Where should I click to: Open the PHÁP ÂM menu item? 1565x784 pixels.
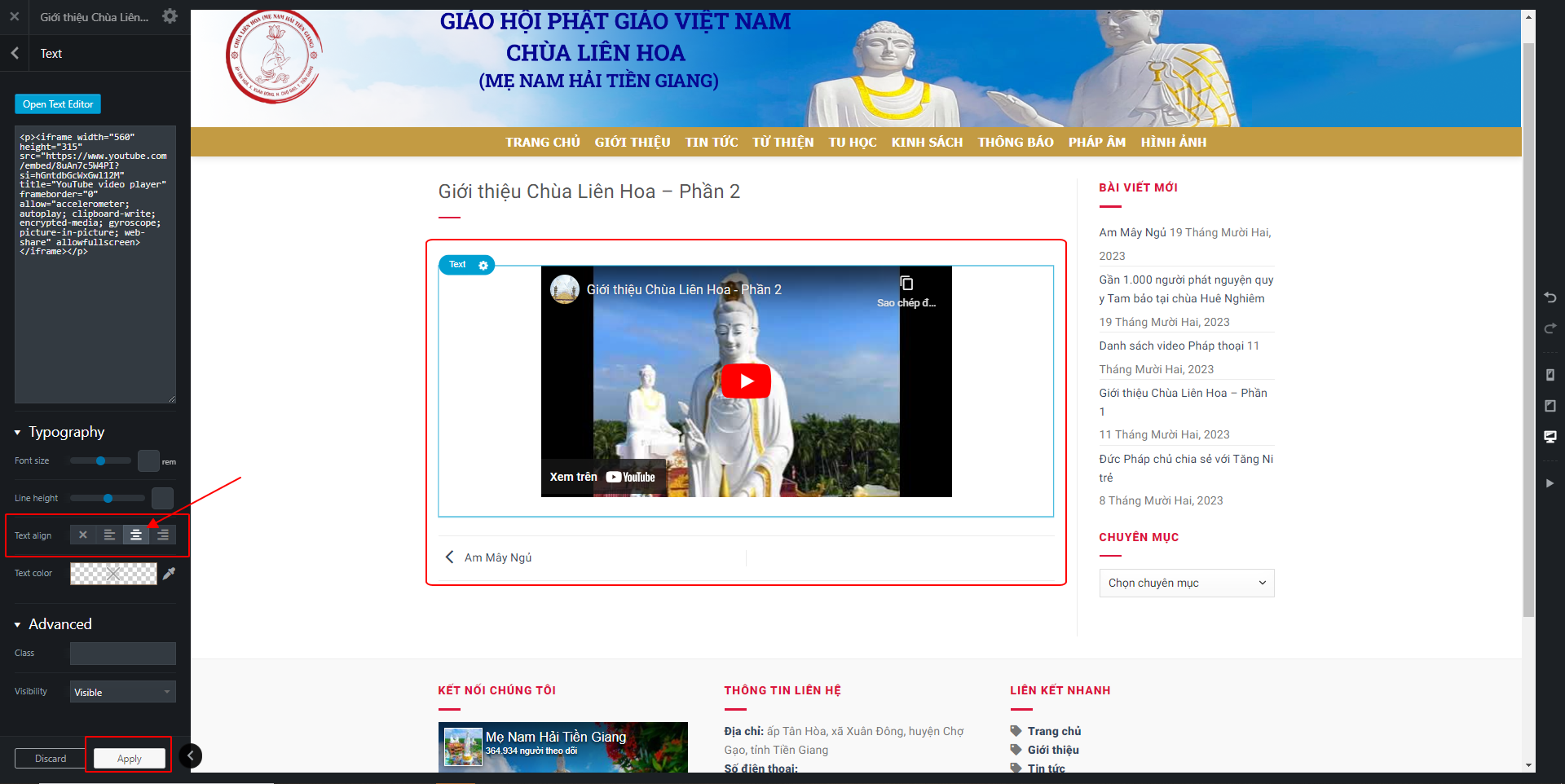[1097, 142]
